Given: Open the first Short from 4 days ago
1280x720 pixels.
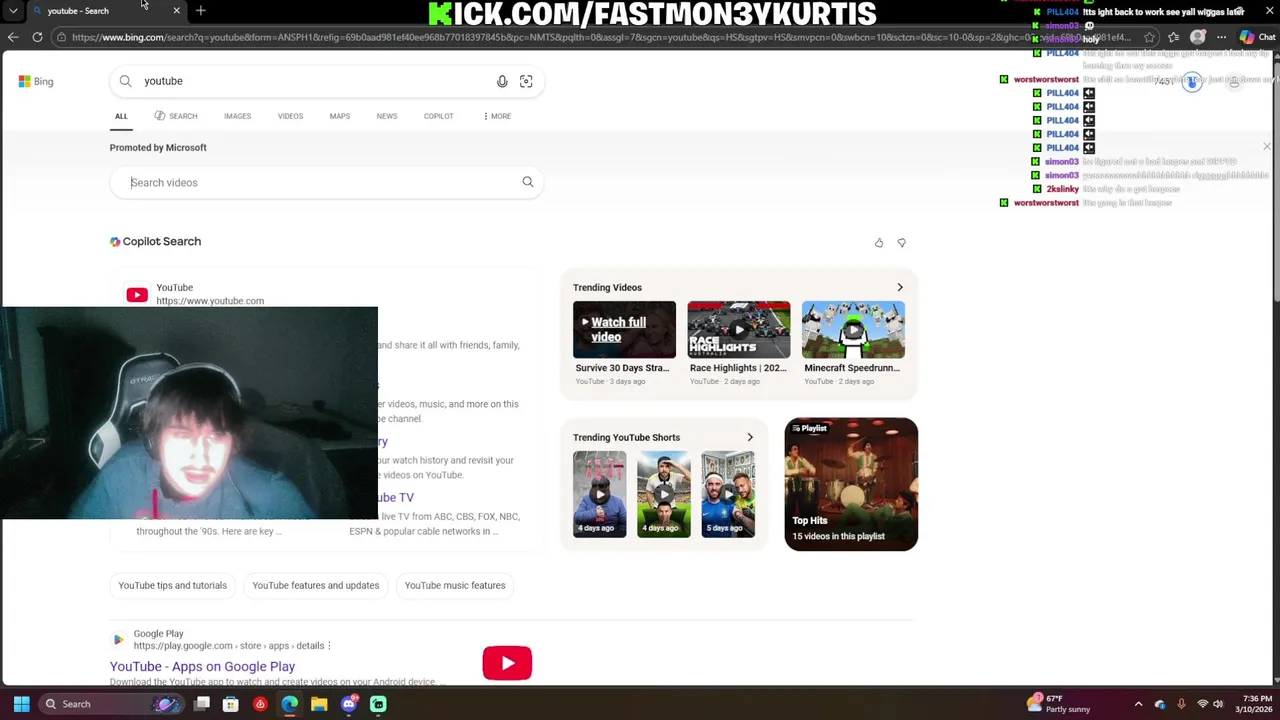Looking at the screenshot, I should pos(600,494).
